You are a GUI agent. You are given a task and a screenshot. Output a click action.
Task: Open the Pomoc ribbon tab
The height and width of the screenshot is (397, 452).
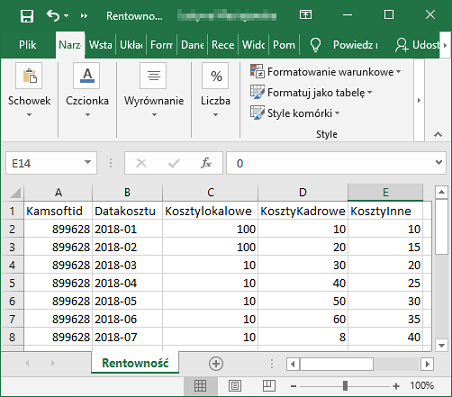pyautogui.click(x=284, y=45)
